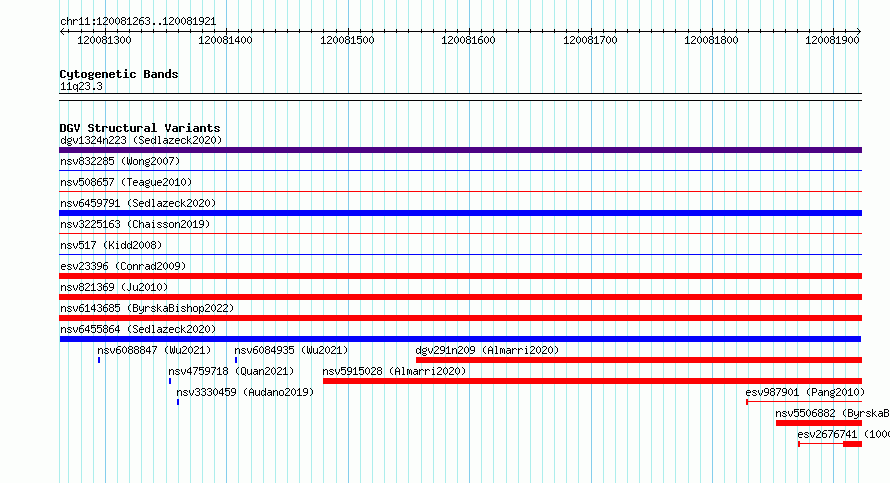Screen dimensions: 890x483
Task: Select the thin blue nsv517 line
Action: [460, 254]
